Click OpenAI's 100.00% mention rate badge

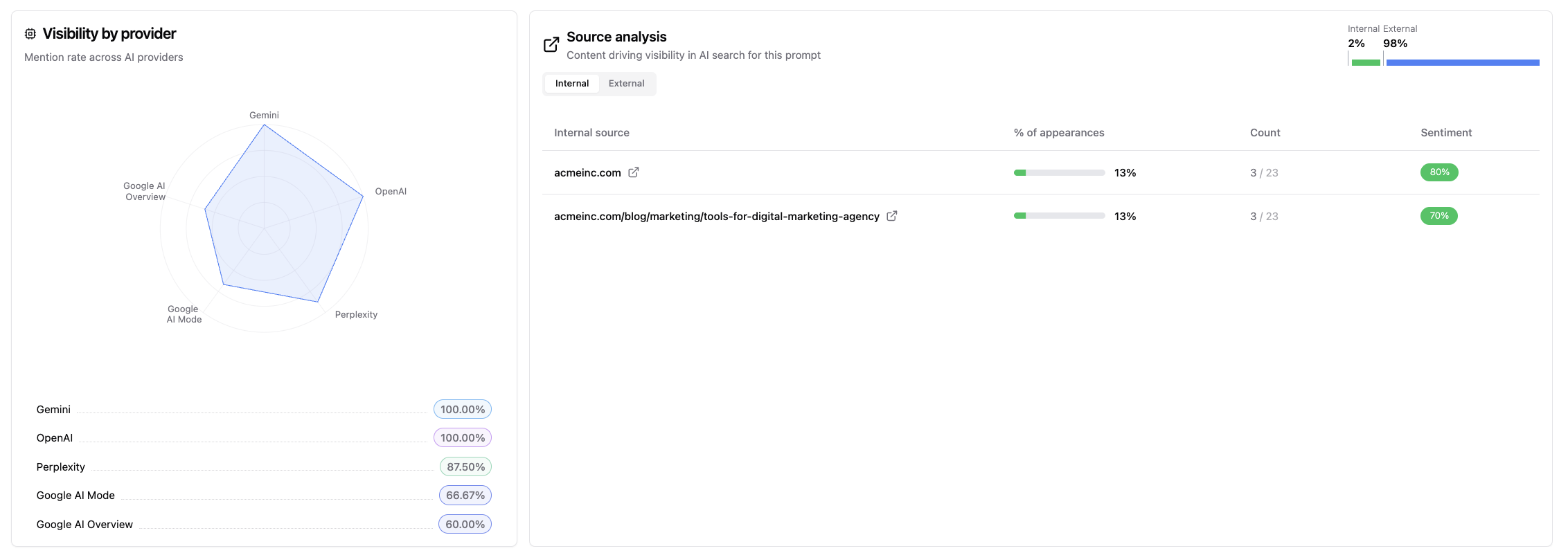pyautogui.click(x=463, y=438)
